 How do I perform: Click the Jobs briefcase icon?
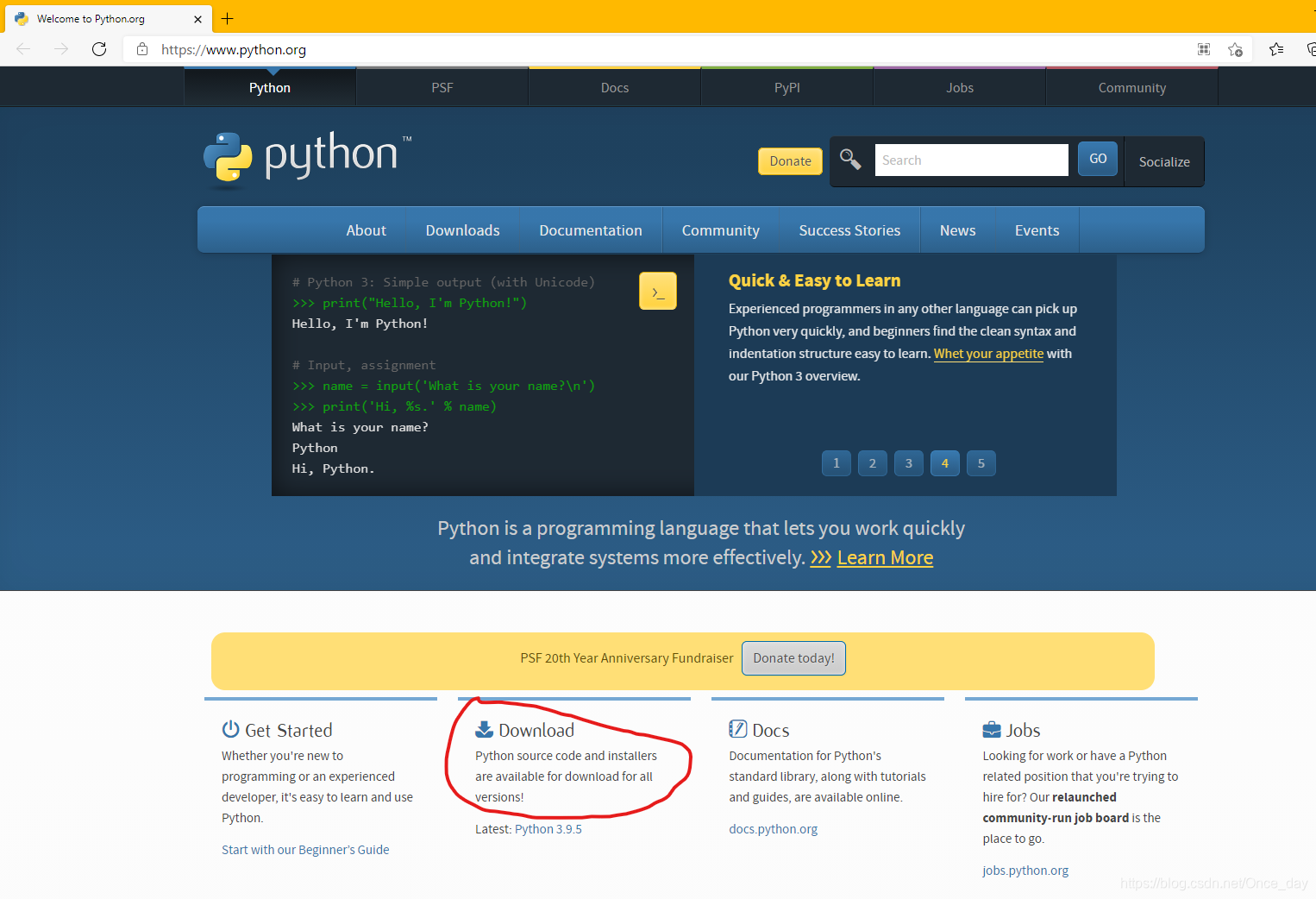click(x=992, y=730)
